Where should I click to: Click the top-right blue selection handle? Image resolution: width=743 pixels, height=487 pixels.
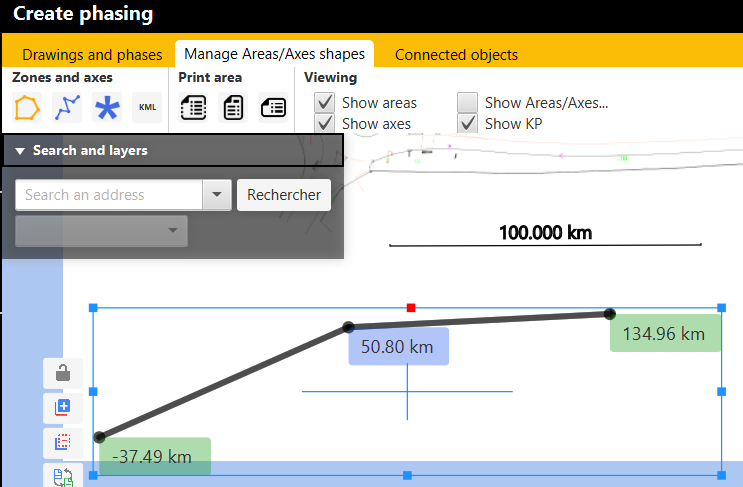pos(721,308)
